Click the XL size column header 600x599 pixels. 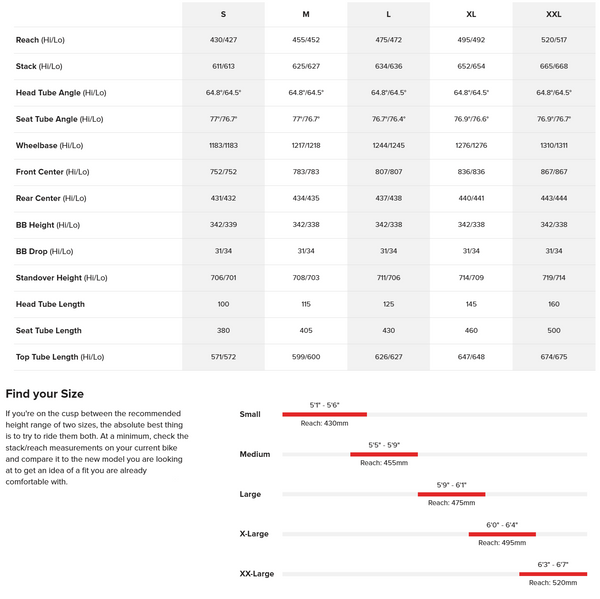coord(471,14)
